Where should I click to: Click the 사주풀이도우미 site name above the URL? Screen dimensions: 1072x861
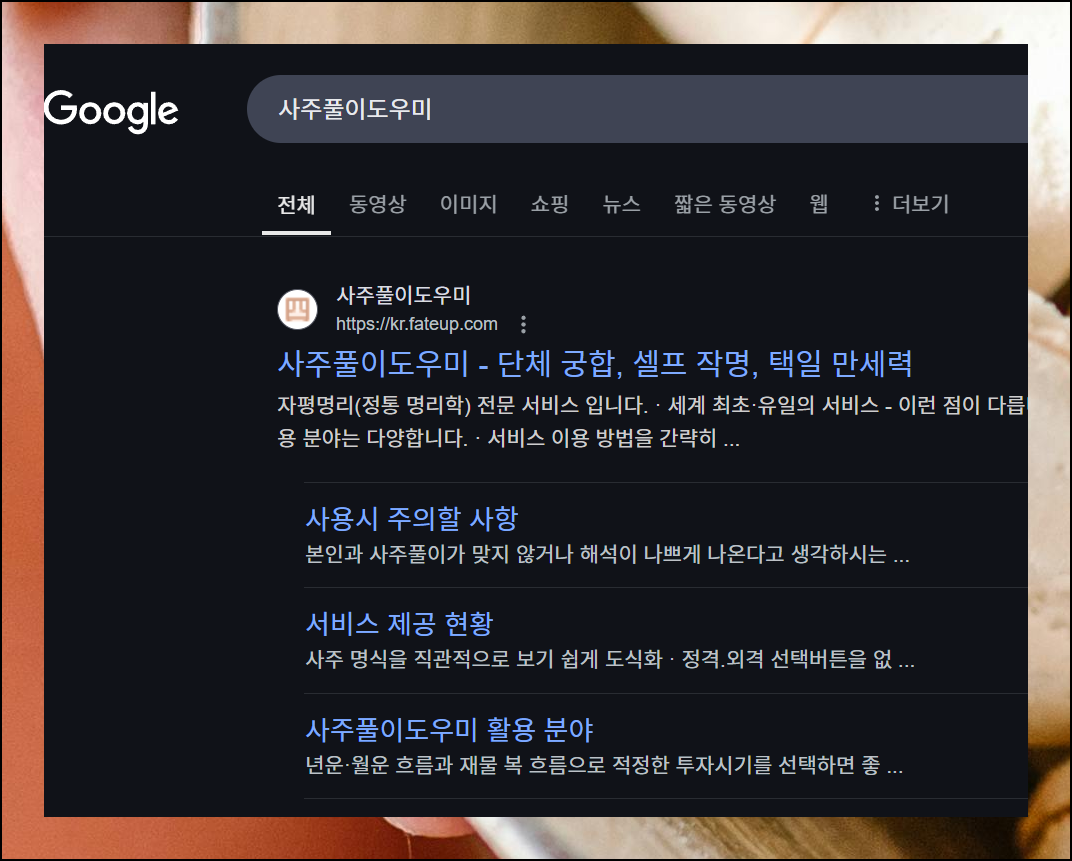pos(403,295)
